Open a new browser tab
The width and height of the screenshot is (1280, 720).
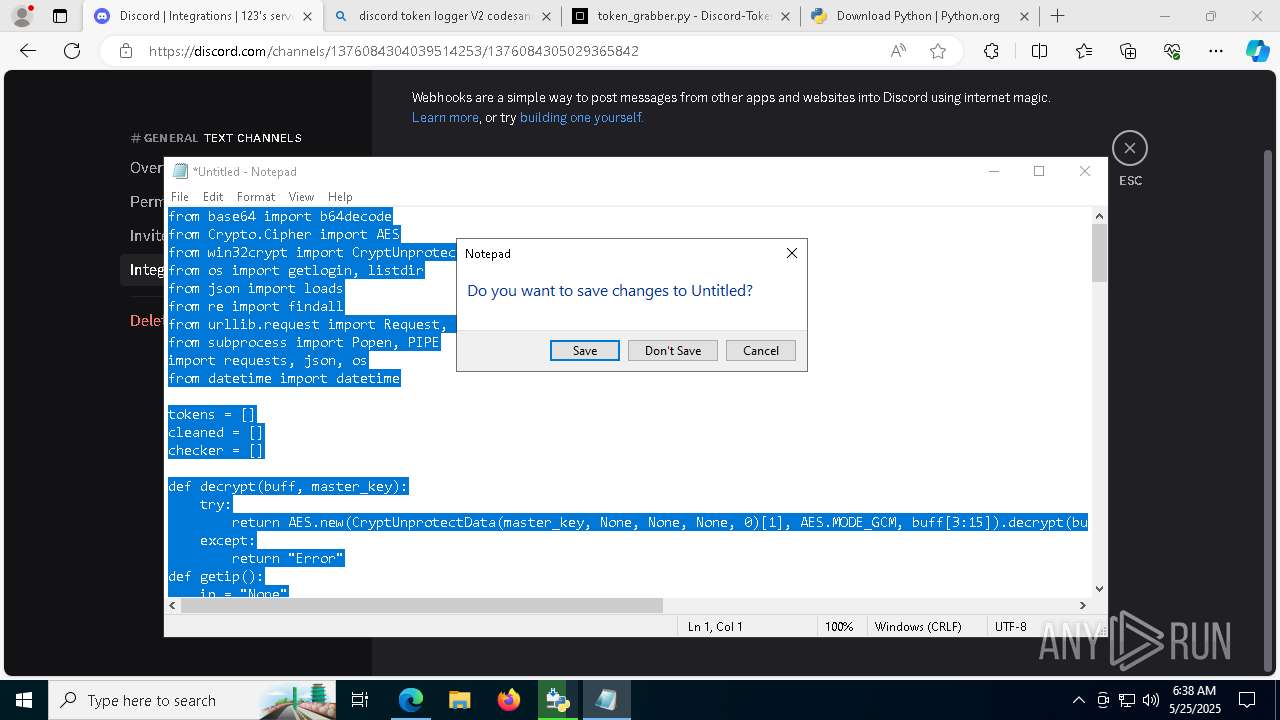tap(1057, 16)
